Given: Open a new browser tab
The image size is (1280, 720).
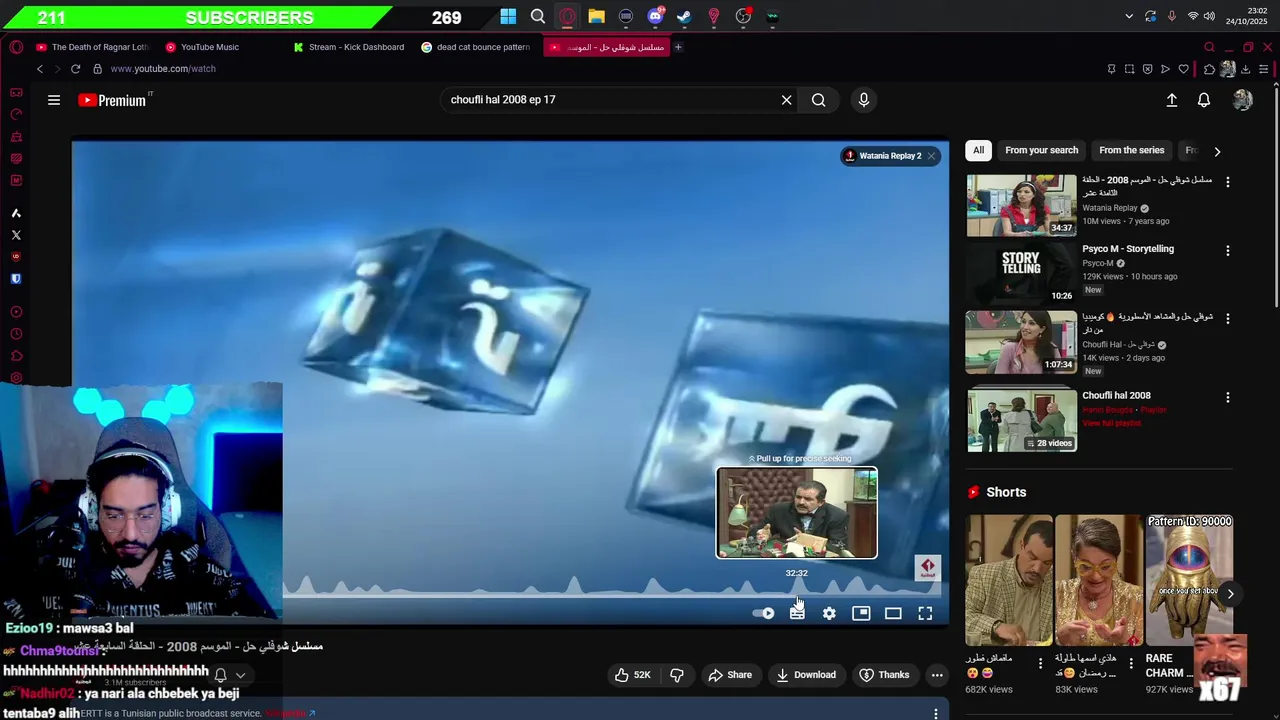Looking at the screenshot, I should pos(678,47).
